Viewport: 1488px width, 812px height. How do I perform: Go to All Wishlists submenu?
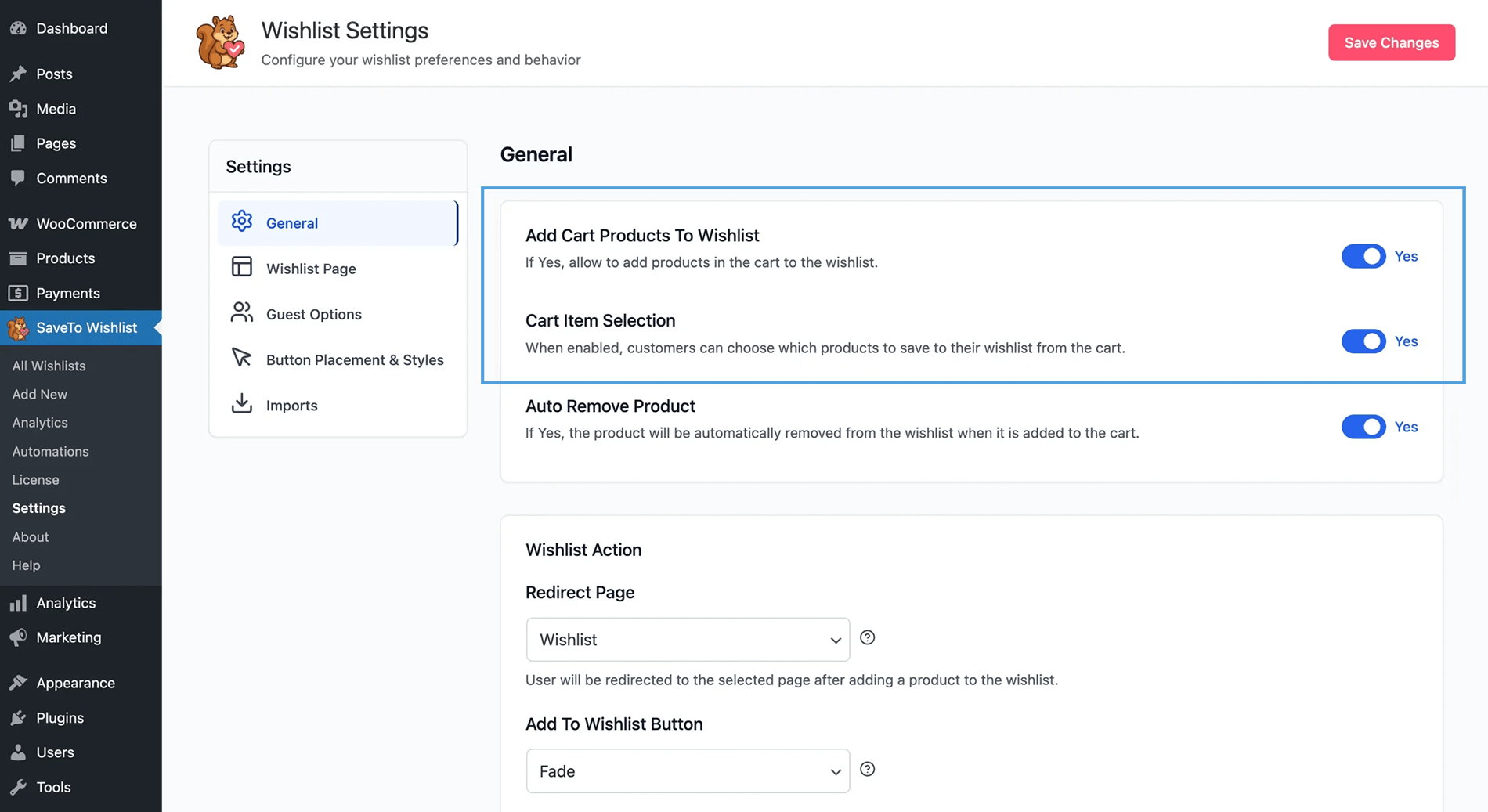[x=49, y=366]
